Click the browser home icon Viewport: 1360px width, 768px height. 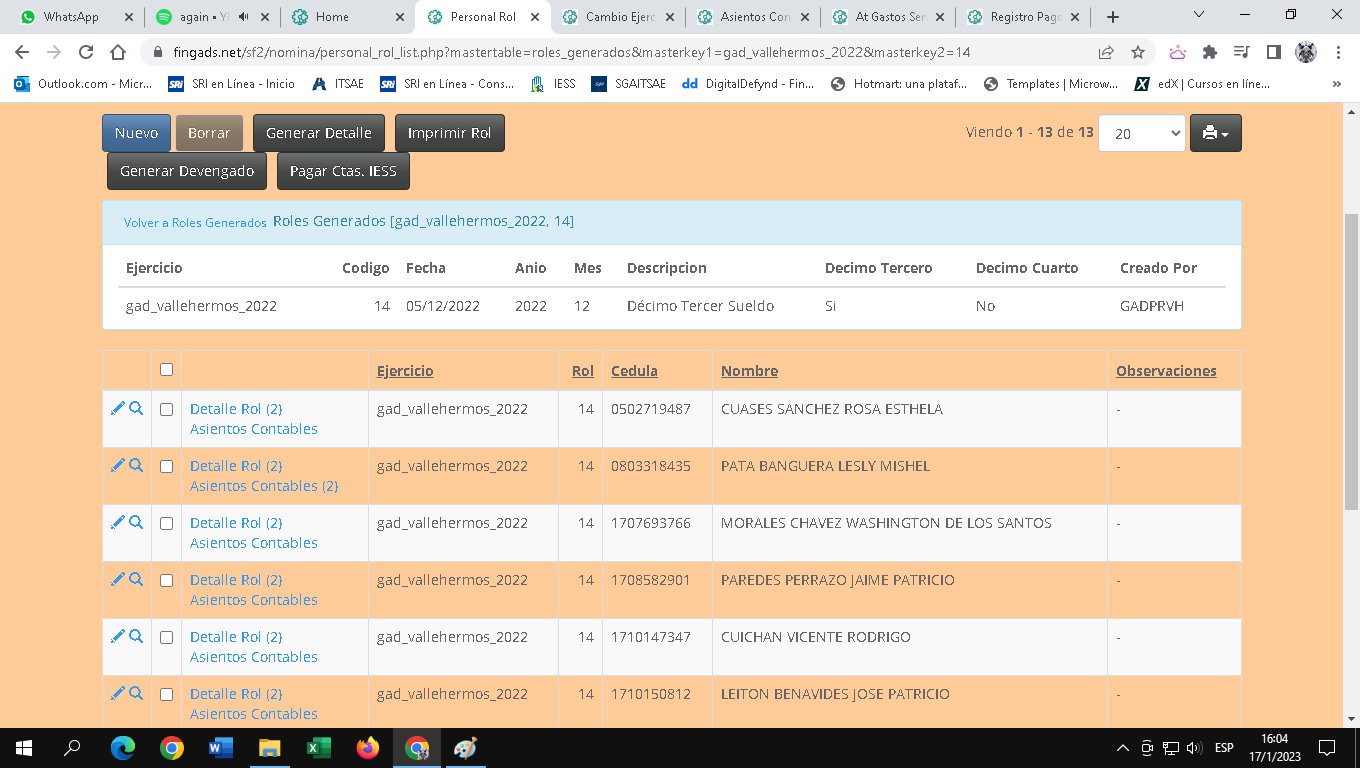118,53
